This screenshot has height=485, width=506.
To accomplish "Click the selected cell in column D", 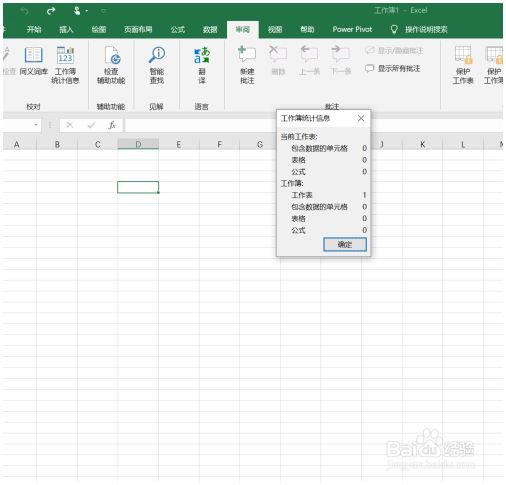I will pos(138,187).
